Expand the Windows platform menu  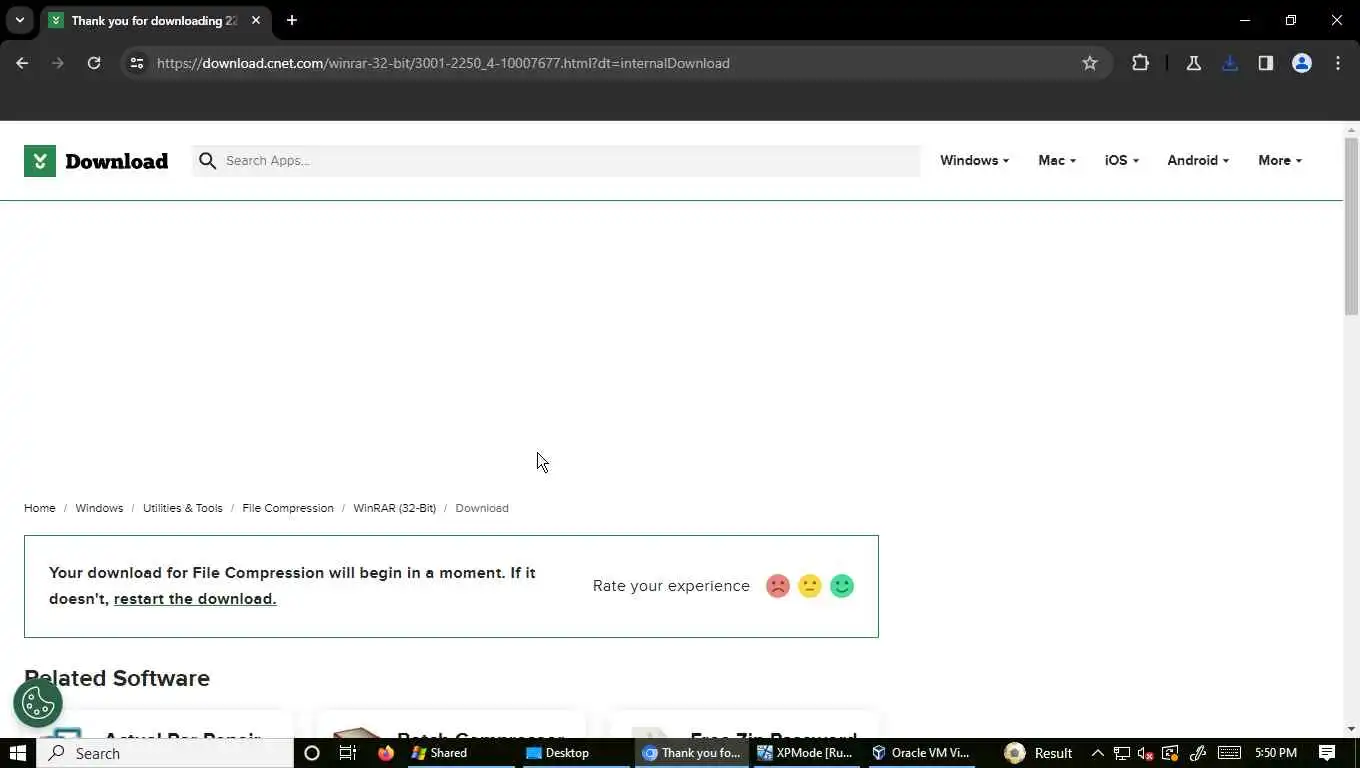(x=974, y=160)
